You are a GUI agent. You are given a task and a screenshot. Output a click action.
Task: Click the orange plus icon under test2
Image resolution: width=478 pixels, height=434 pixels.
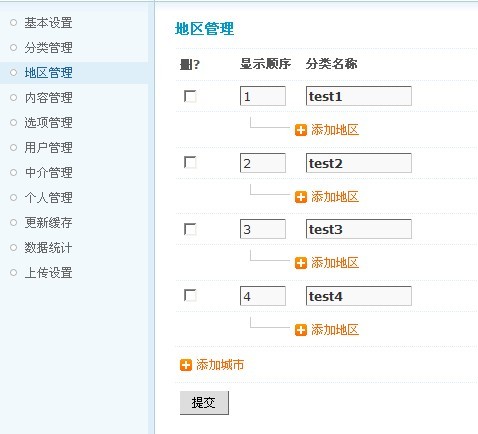click(301, 197)
